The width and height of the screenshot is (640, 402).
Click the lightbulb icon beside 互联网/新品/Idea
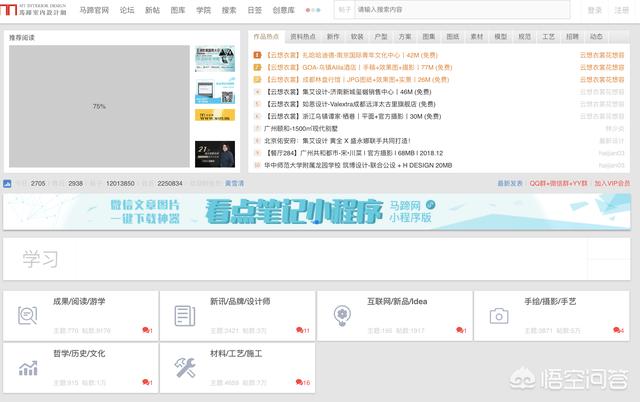(341, 316)
